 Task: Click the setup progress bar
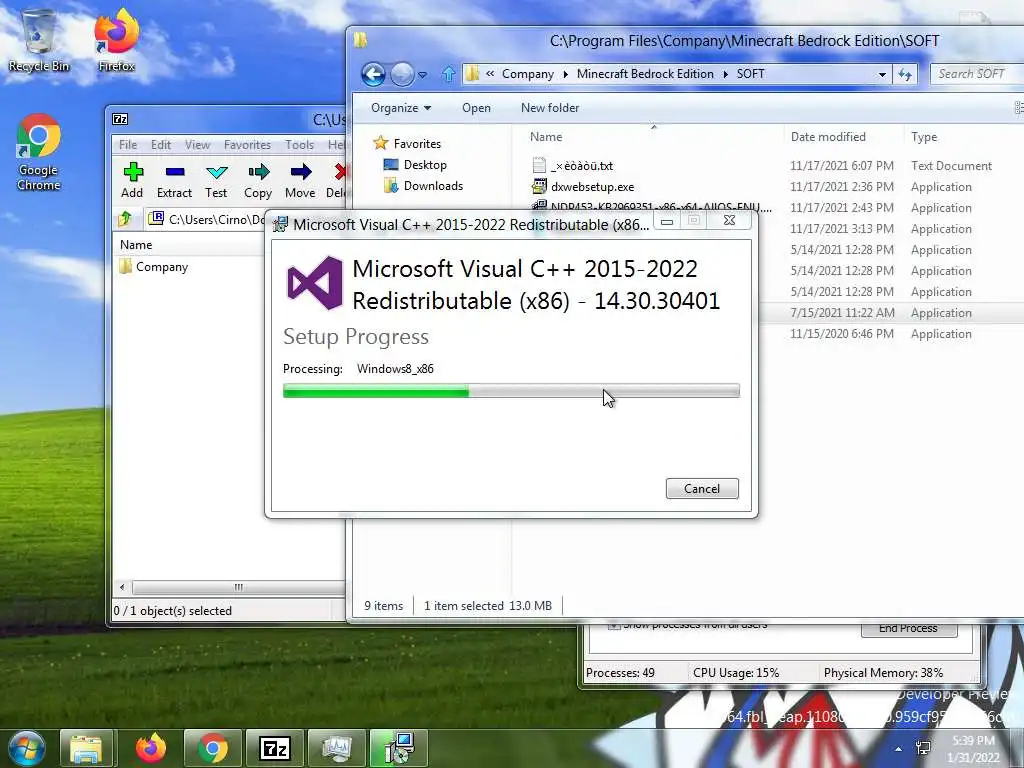pyautogui.click(x=511, y=391)
